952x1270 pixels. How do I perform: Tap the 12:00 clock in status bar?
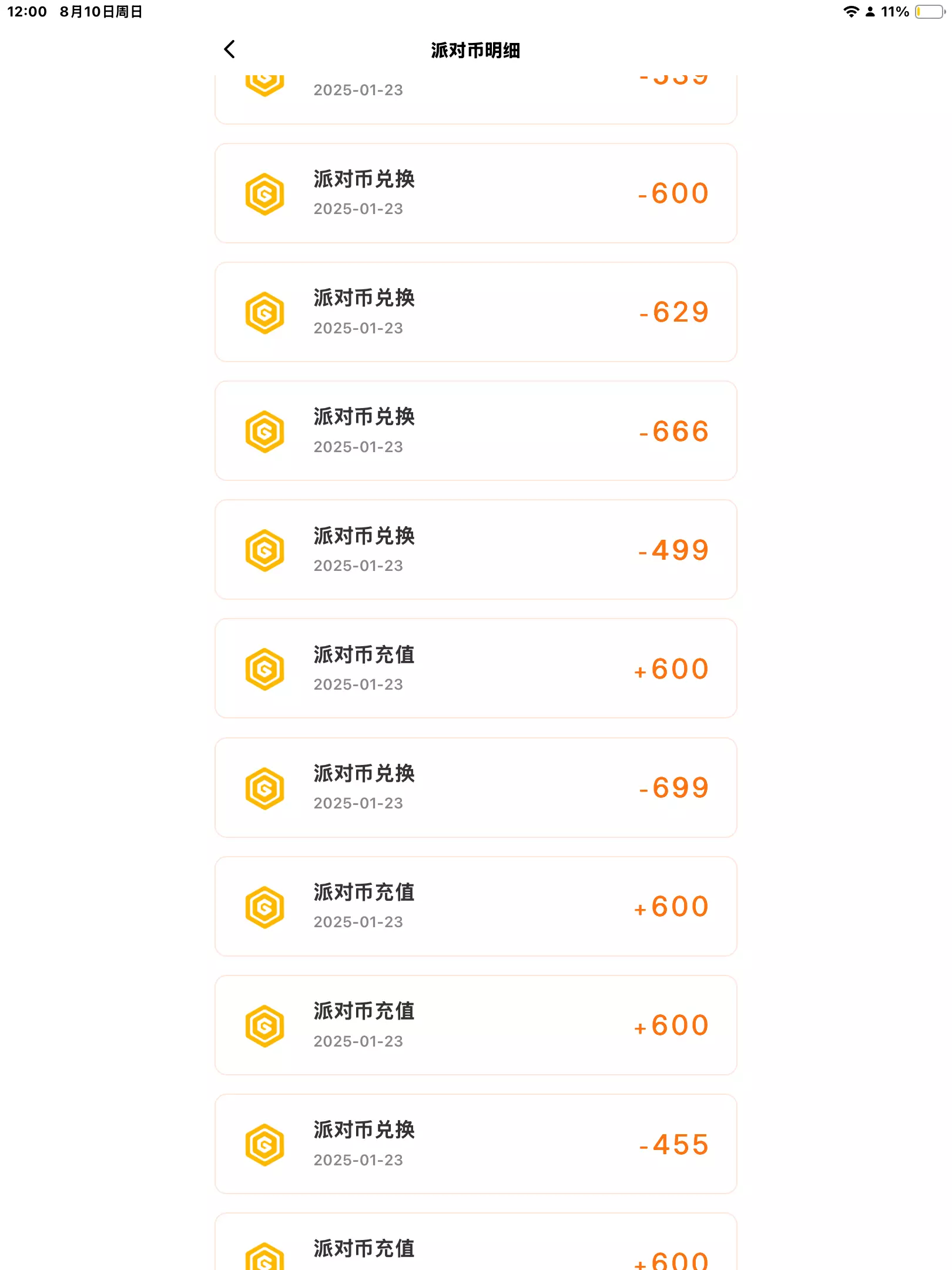(x=27, y=12)
